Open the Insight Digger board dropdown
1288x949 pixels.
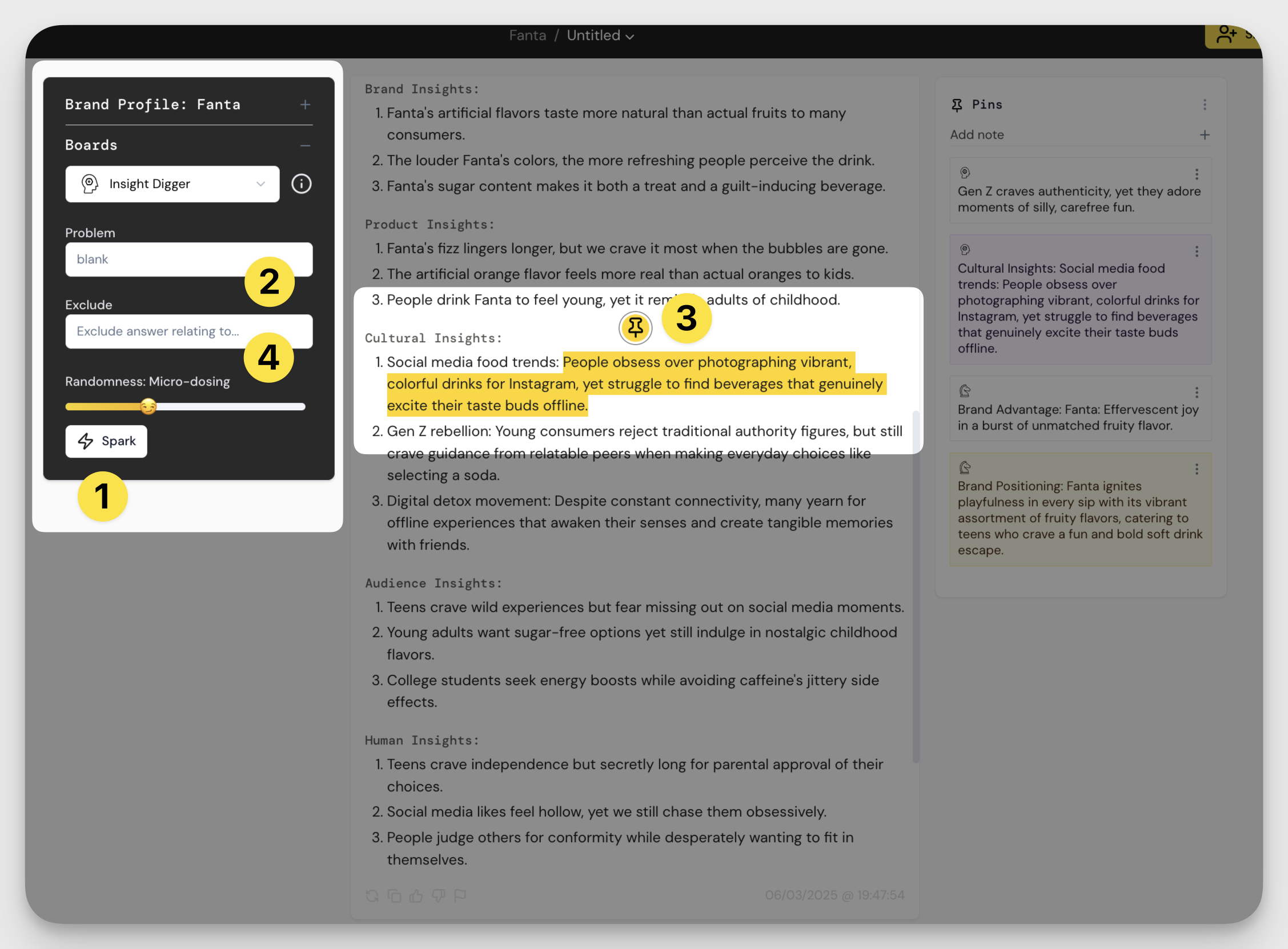[x=172, y=184]
